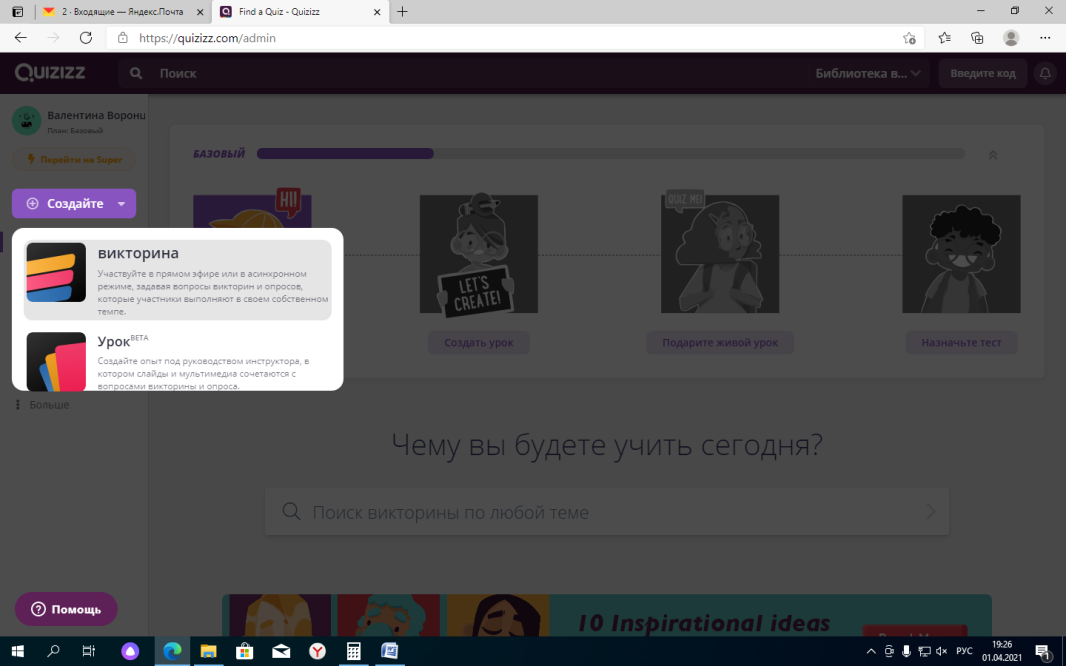Open Yandex browser from taskbar
The width and height of the screenshot is (1066, 666).
(x=317, y=651)
